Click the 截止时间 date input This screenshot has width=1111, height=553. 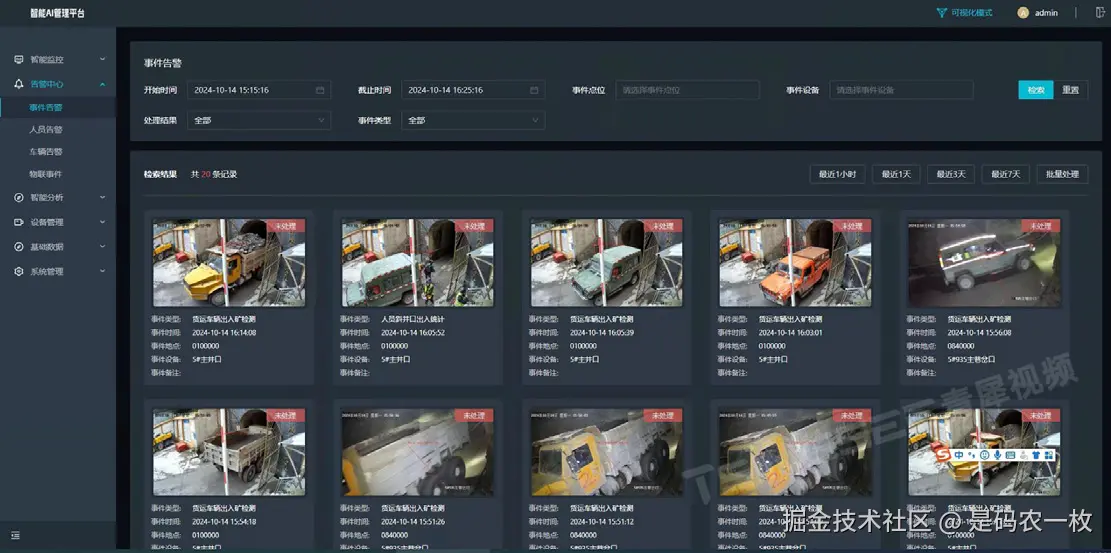(x=473, y=90)
